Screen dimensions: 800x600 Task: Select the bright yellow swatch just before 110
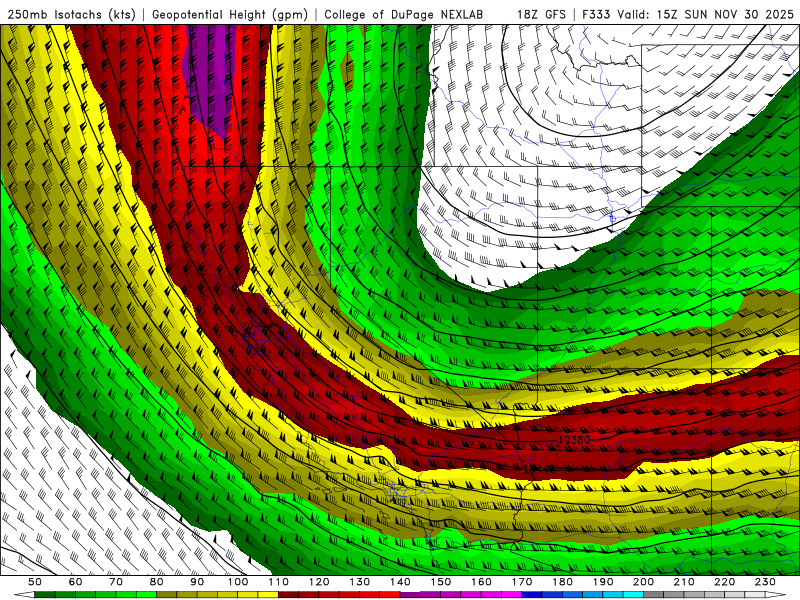268,595
